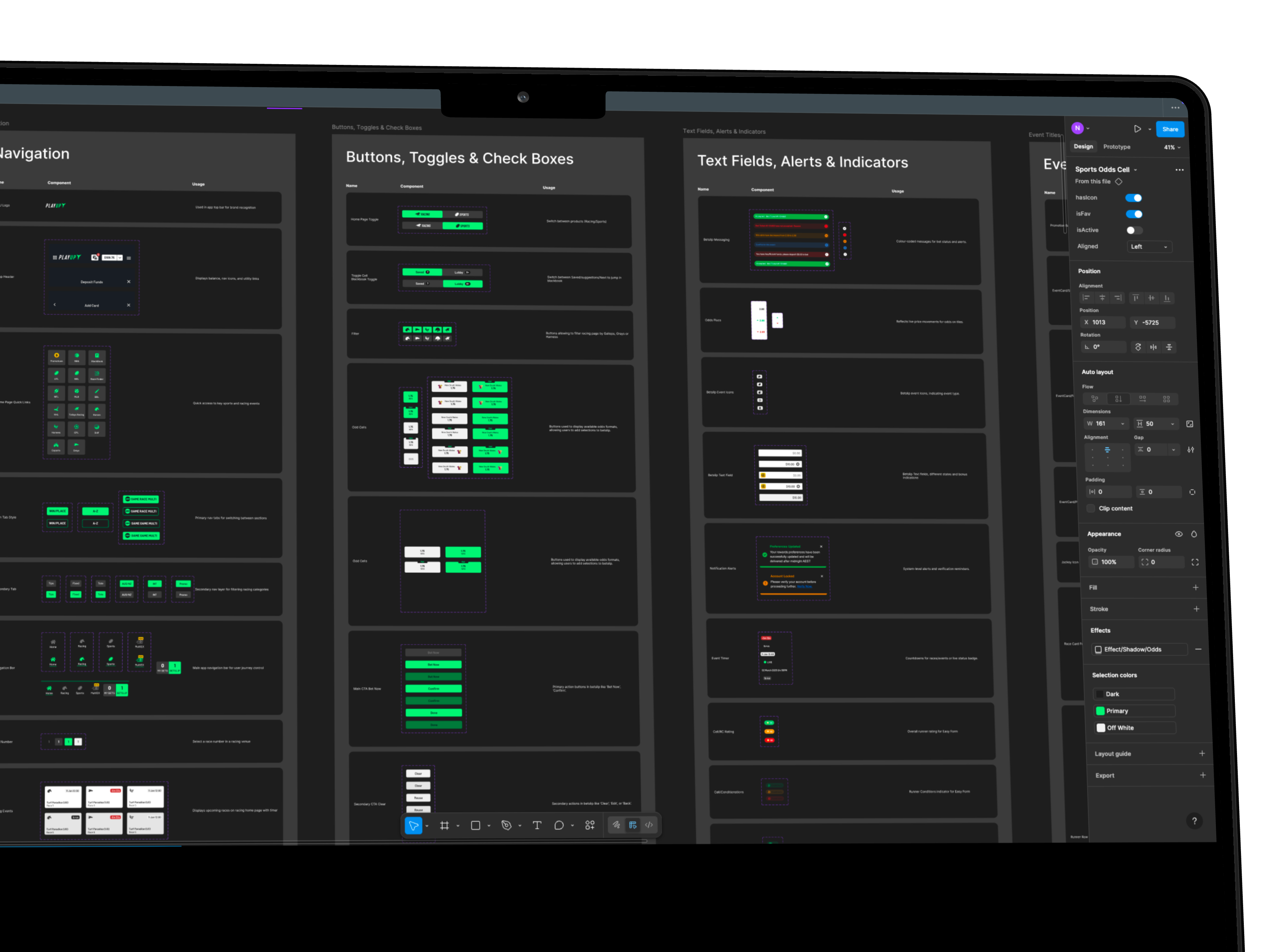Image resolution: width=1270 pixels, height=952 pixels.
Task: Select the Frame tool in the toolbar
Action: 445,825
